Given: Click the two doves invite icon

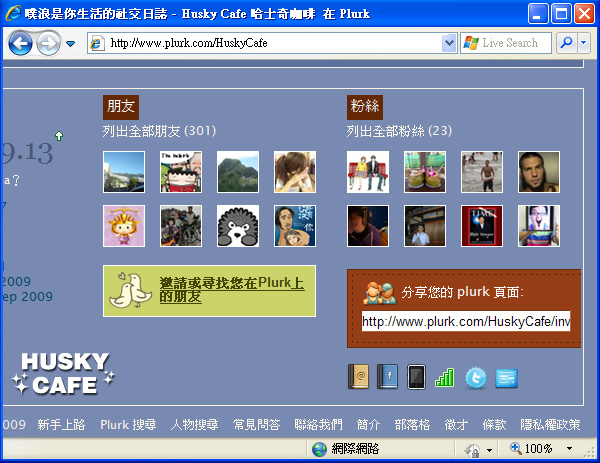Looking at the screenshot, I should [131, 290].
